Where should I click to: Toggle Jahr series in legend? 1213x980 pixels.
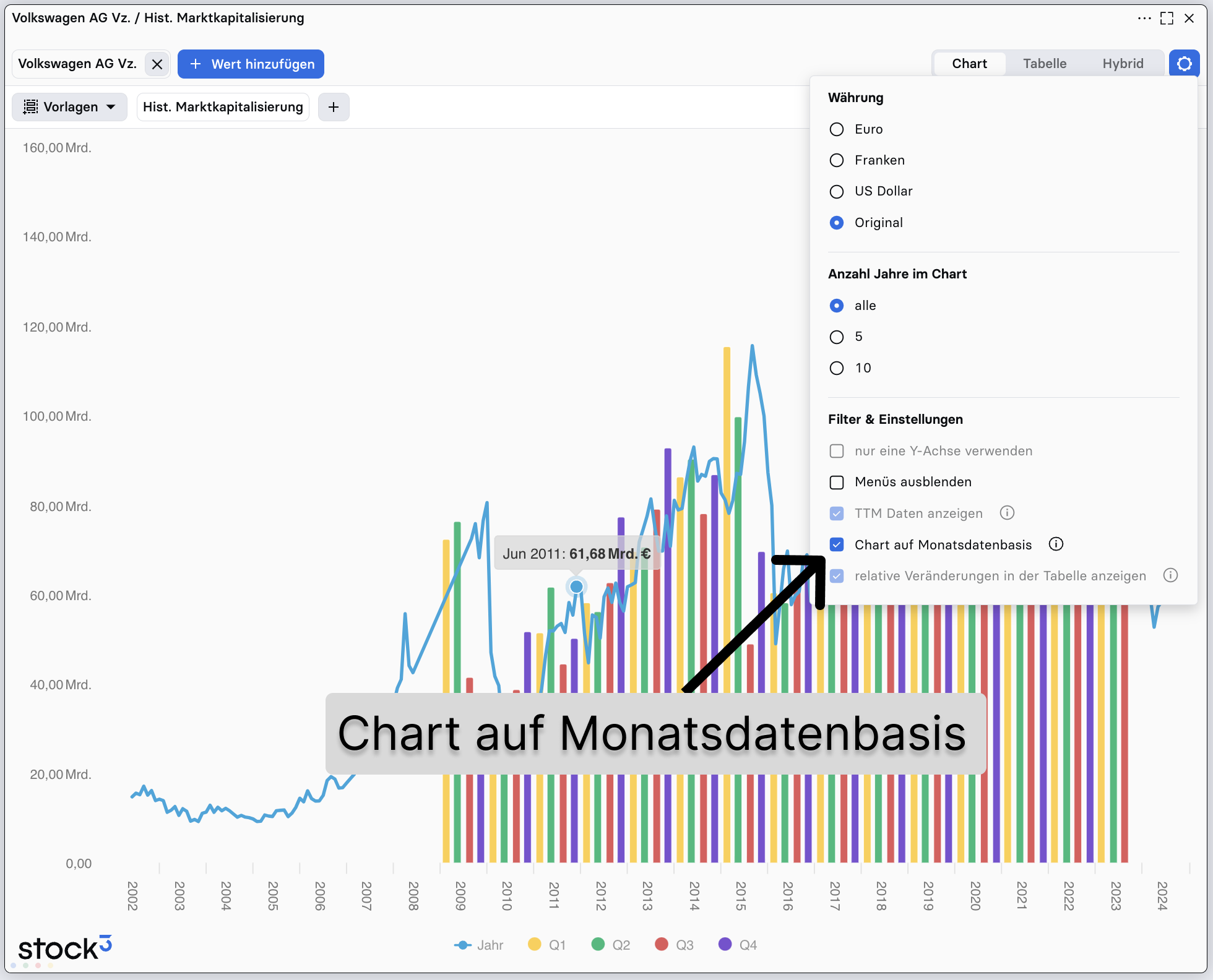click(478, 945)
